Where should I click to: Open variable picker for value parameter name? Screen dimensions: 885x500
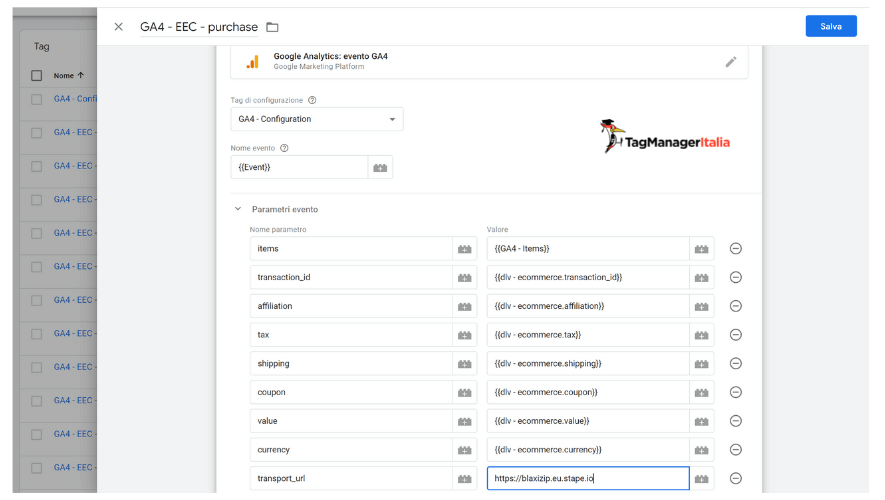(465, 422)
